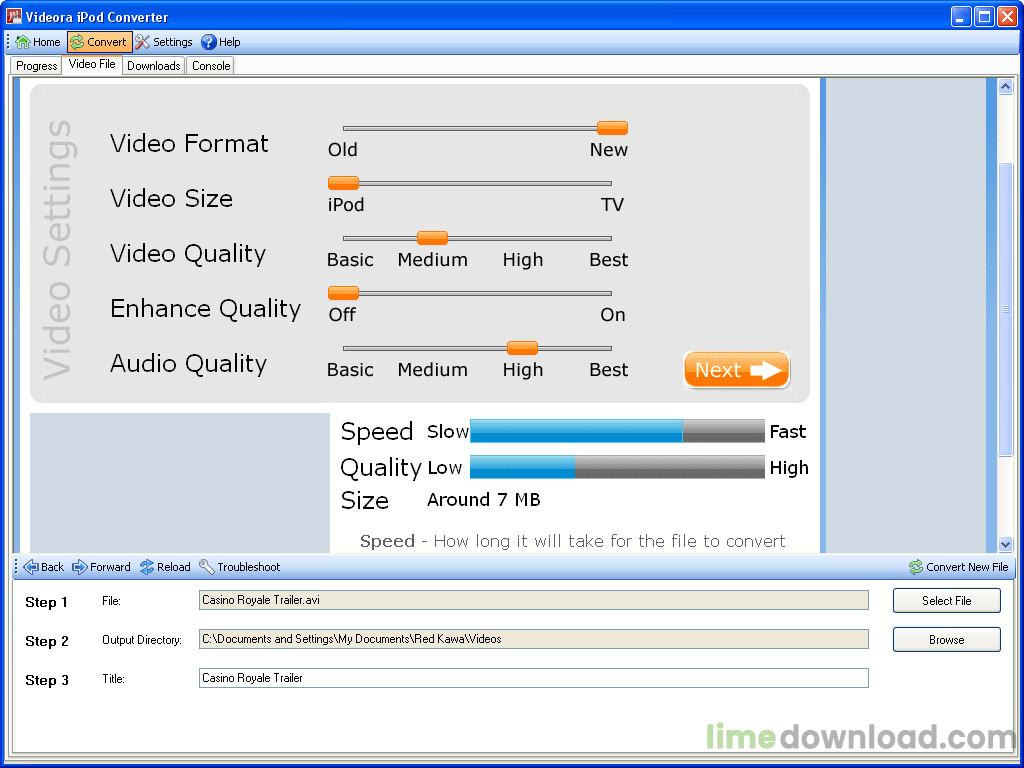Click the Convert New File icon
This screenshot has width=1024, height=768.
pos(916,567)
